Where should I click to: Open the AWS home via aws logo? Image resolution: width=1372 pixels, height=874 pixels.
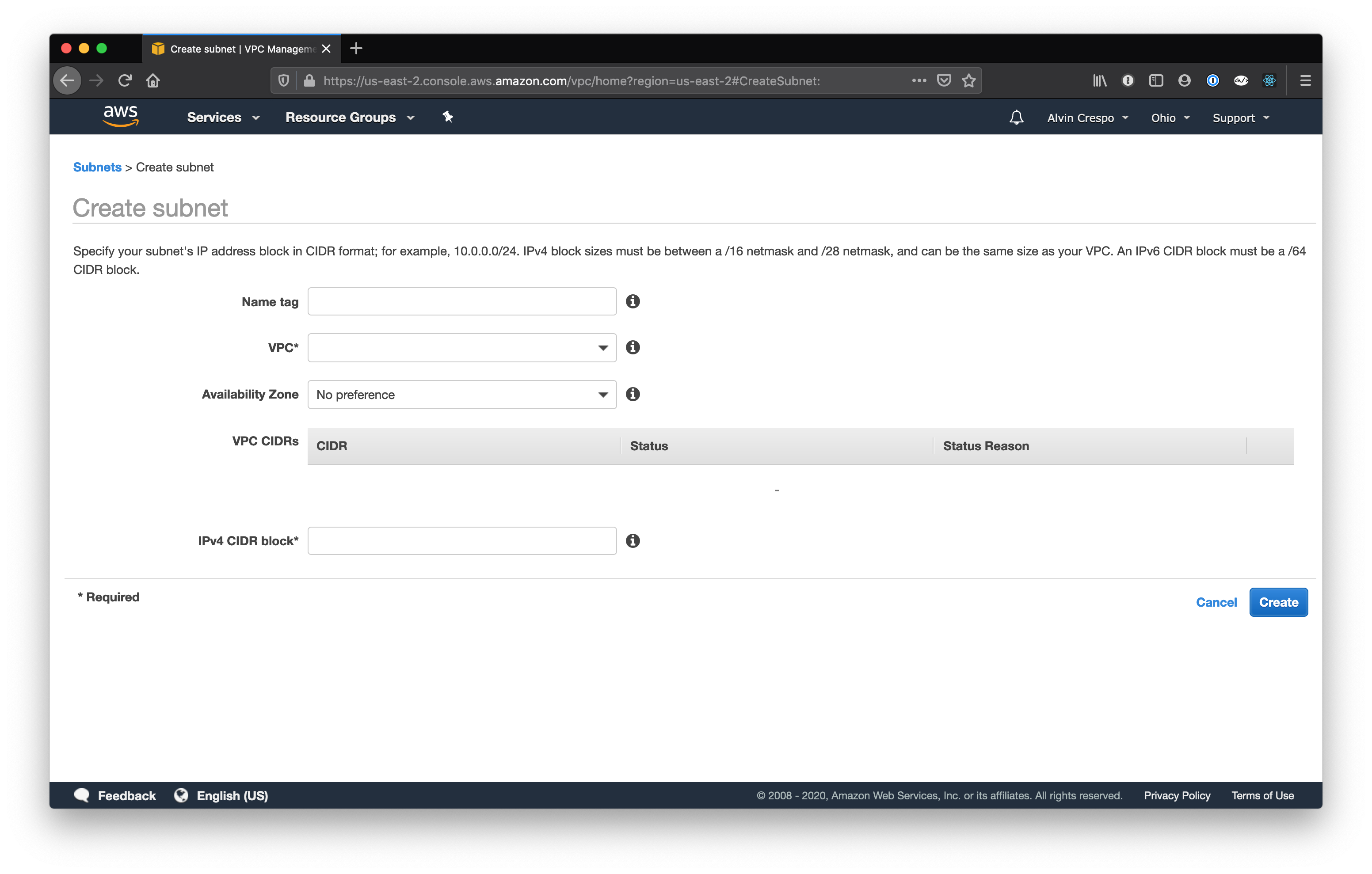pyautogui.click(x=121, y=116)
